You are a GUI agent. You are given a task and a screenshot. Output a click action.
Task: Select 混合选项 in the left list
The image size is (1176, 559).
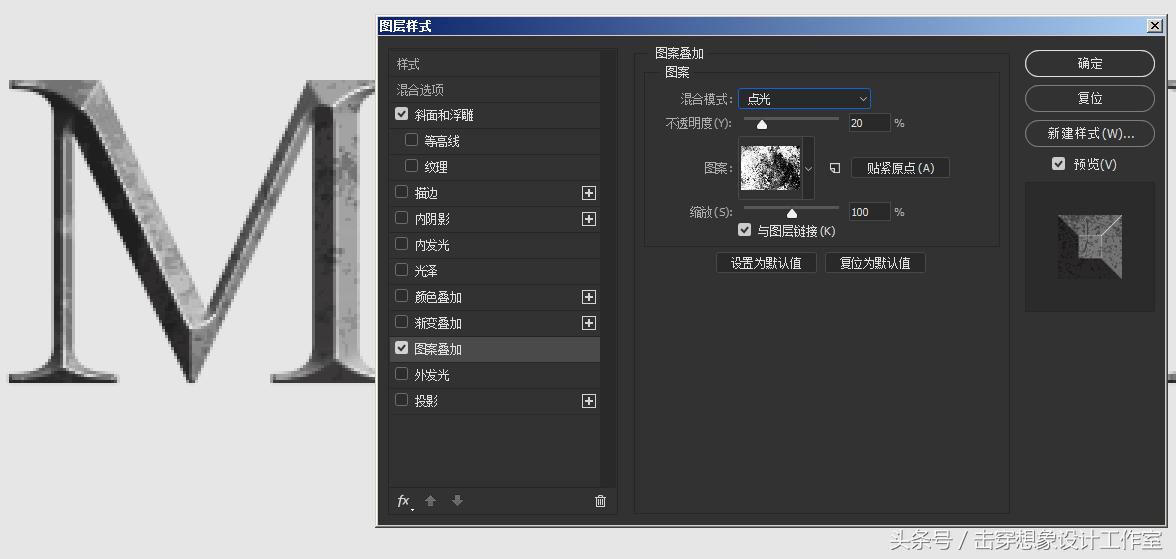495,90
